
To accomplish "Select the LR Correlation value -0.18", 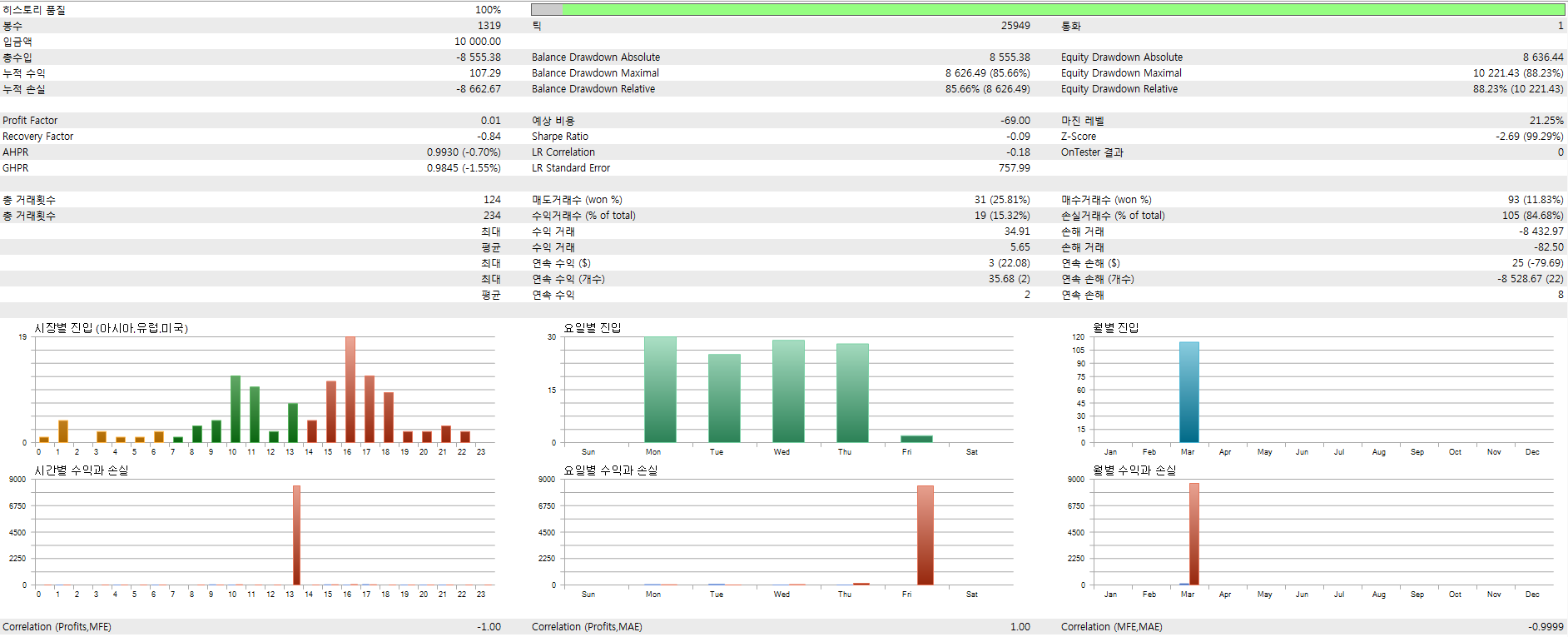I will (1018, 152).
